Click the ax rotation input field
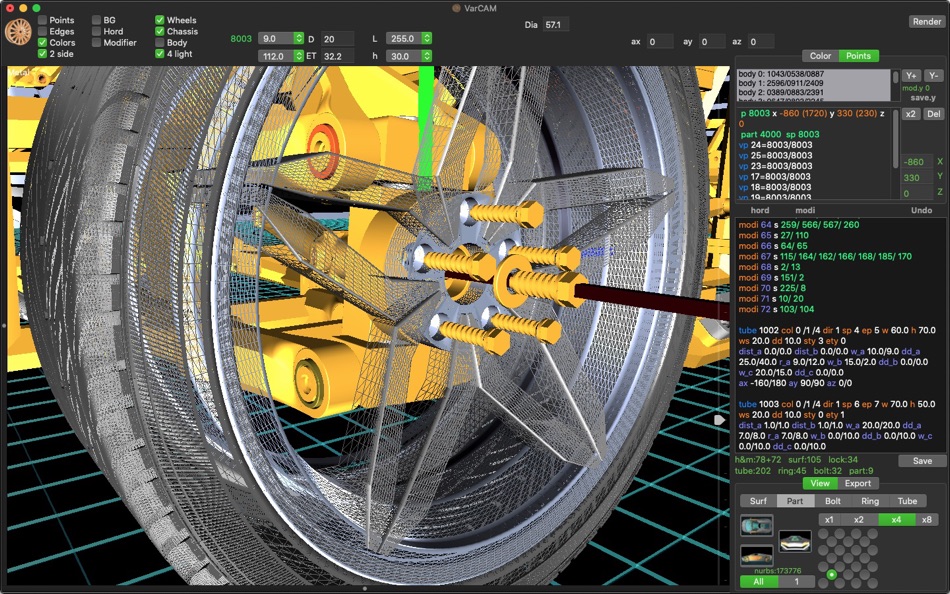The height and width of the screenshot is (594, 950). coord(660,42)
